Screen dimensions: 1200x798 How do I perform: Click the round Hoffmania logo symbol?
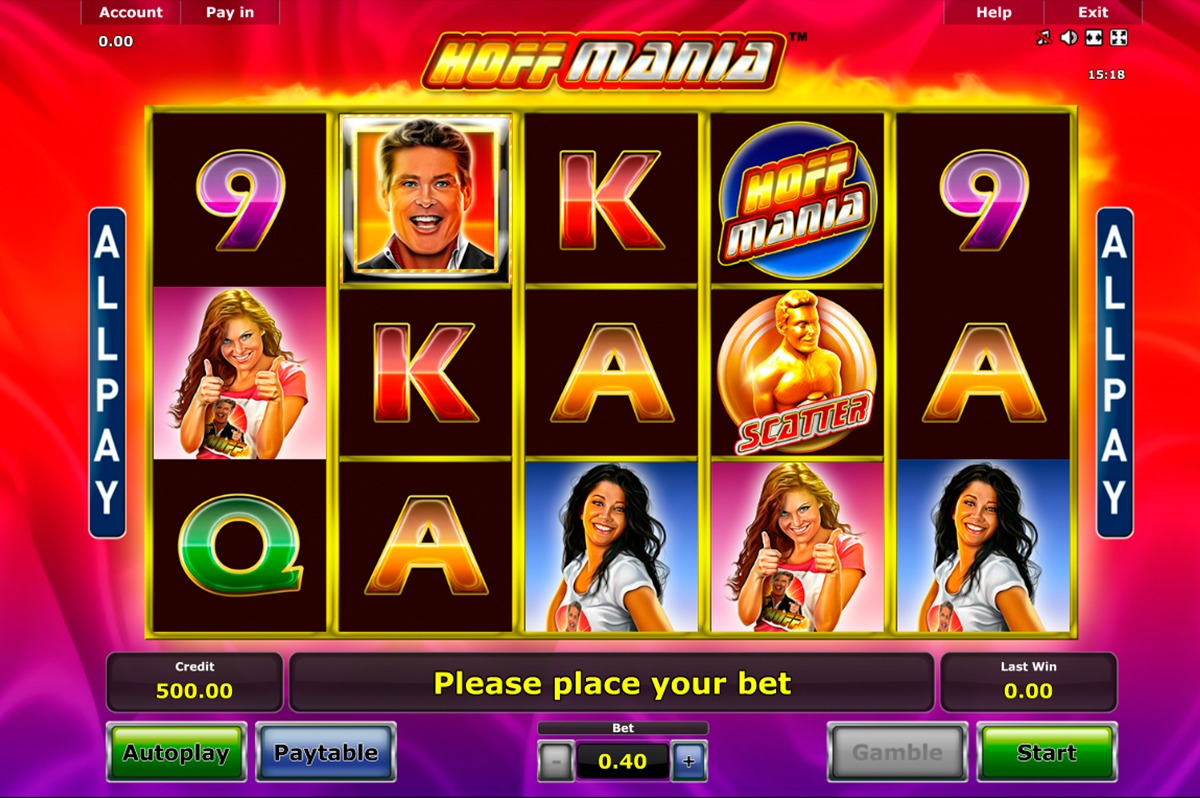click(x=797, y=199)
